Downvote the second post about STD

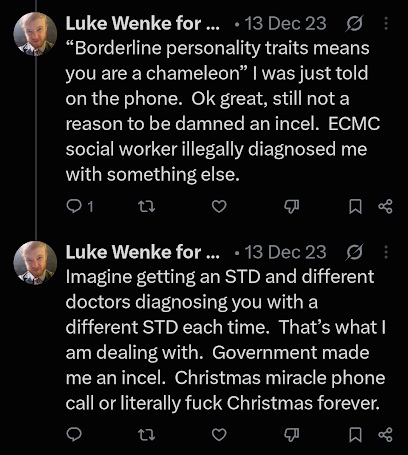pyautogui.click(x=291, y=435)
